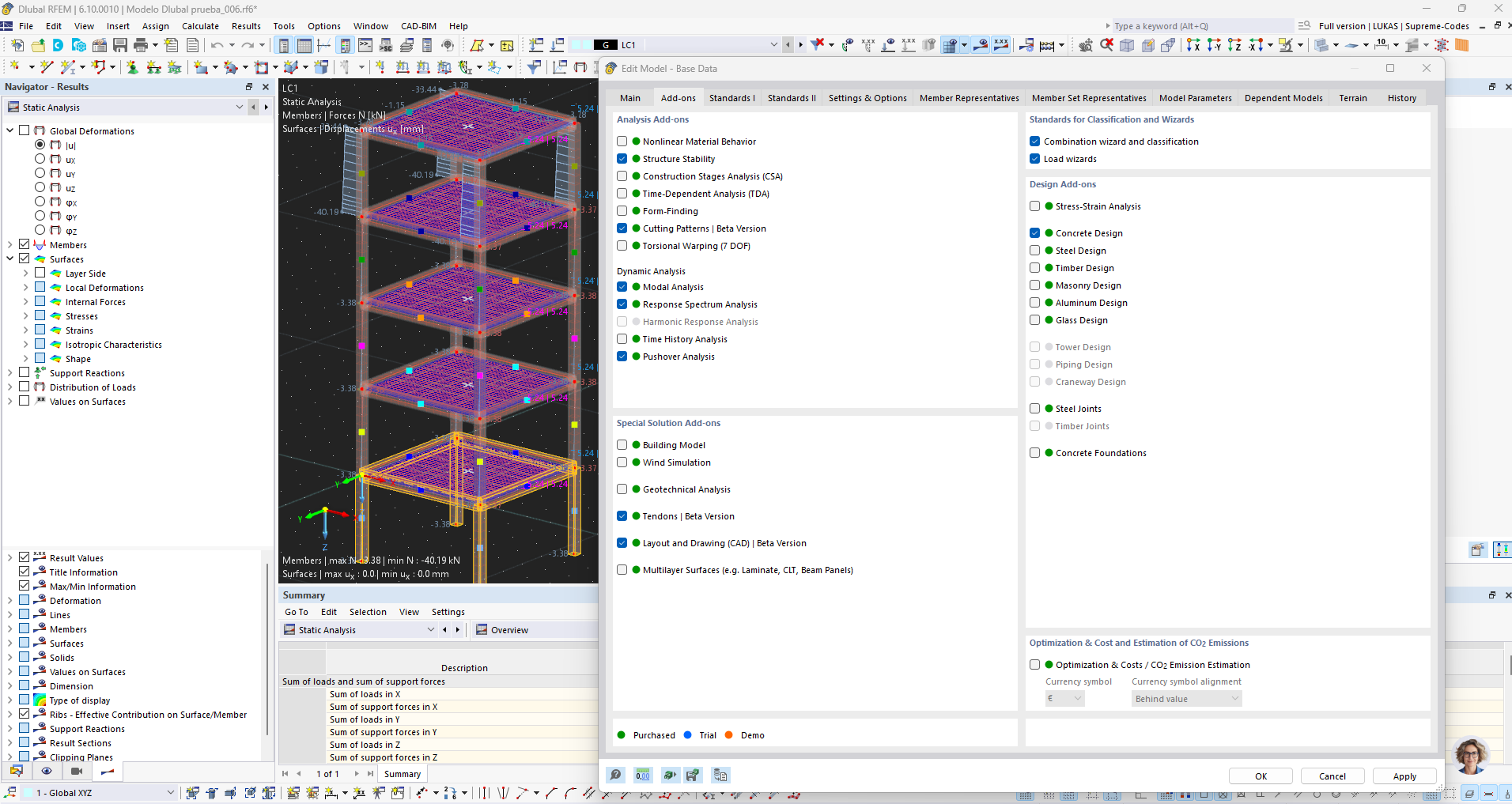Click the Isotropic Characteristics color icon
1512x804 pixels.
(55, 345)
